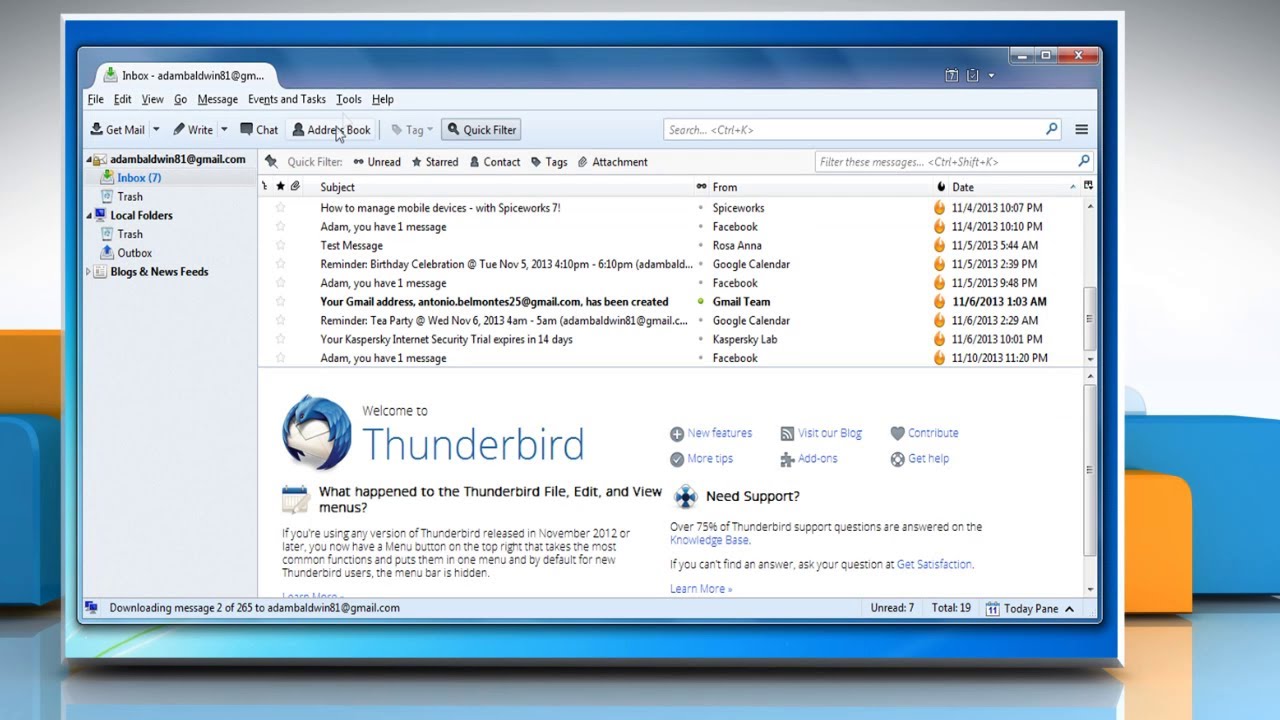Click the thread column header icon
This screenshot has width=1280, height=720.
(x=265, y=187)
